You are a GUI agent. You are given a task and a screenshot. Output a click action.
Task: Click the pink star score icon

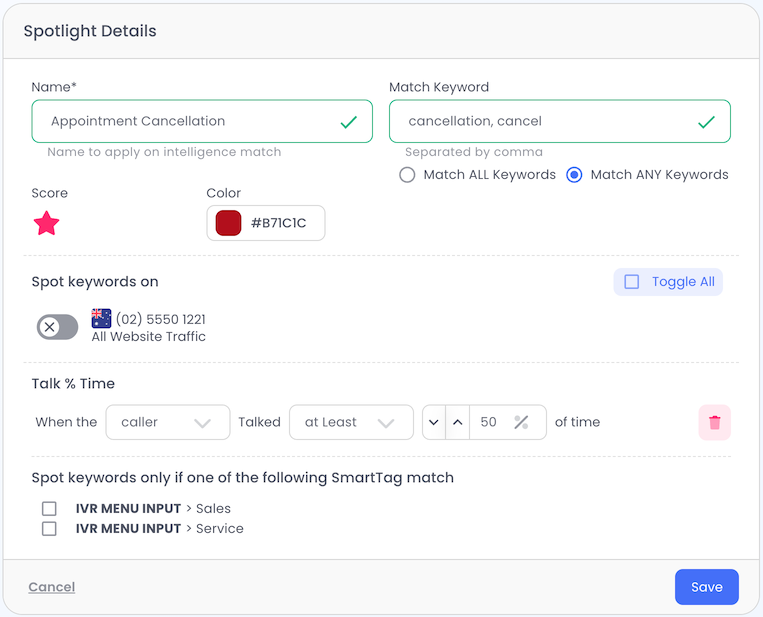47,223
